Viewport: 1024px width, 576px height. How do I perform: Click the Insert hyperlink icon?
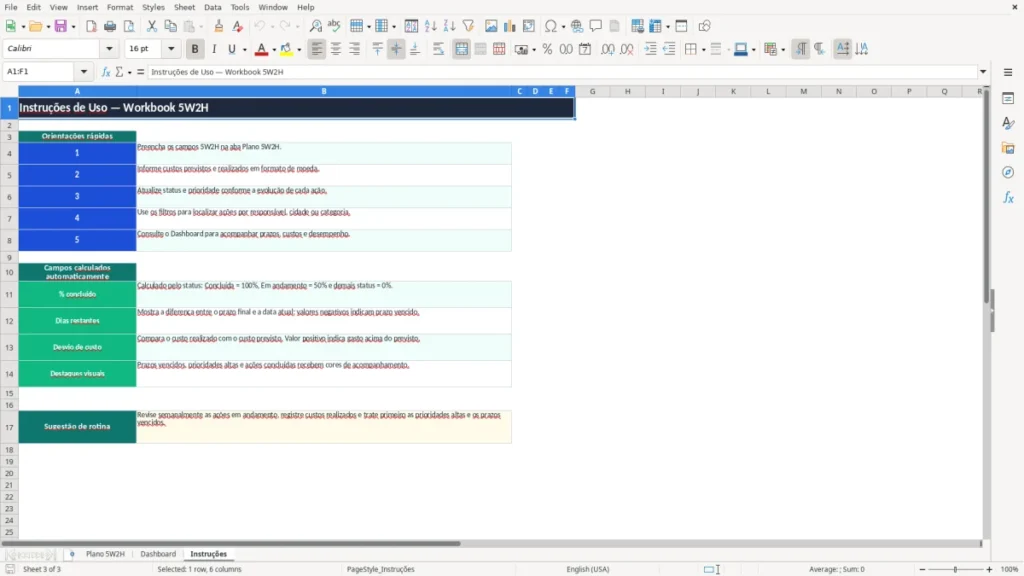[577, 26]
